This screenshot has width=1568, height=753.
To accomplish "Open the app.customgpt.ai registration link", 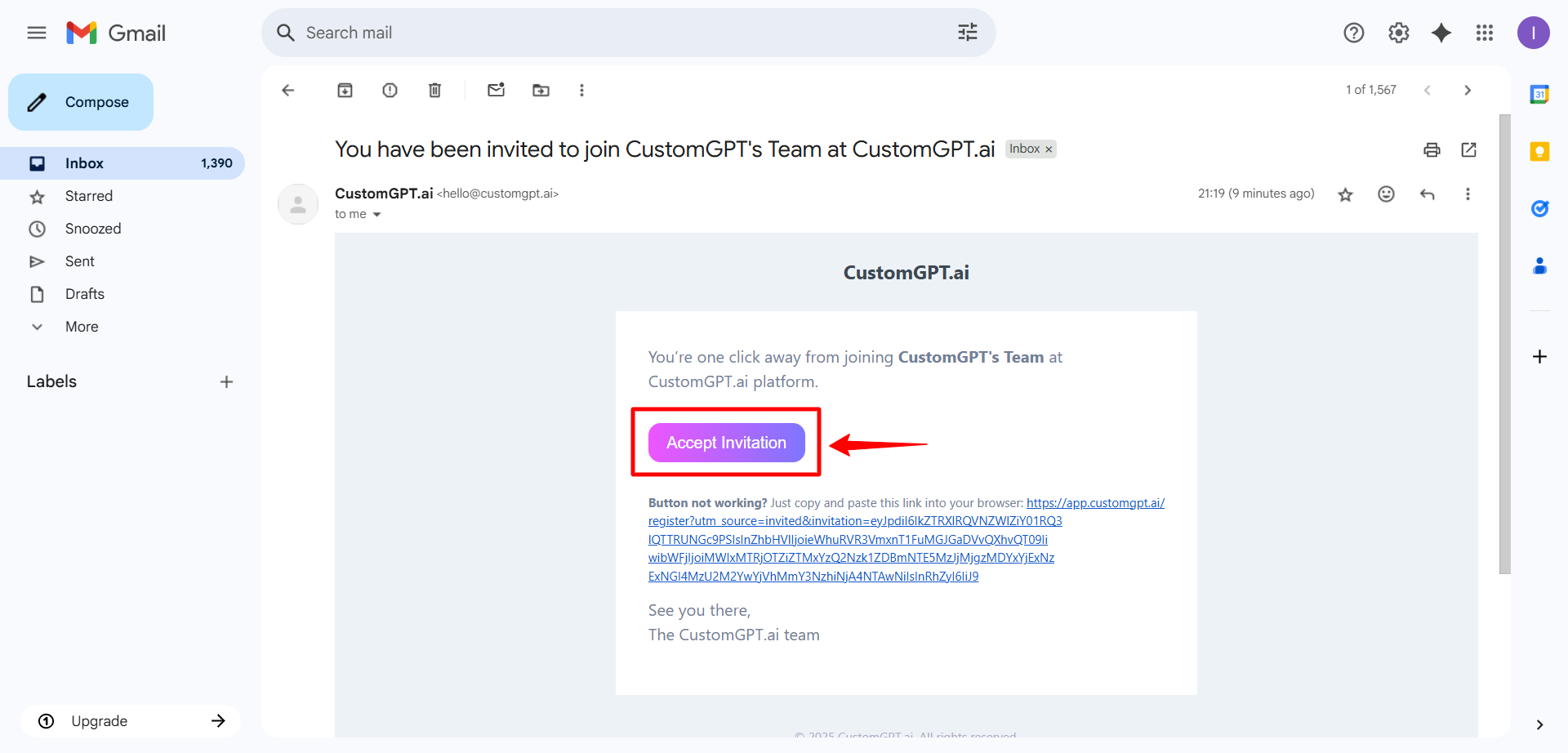I will [906, 539].
